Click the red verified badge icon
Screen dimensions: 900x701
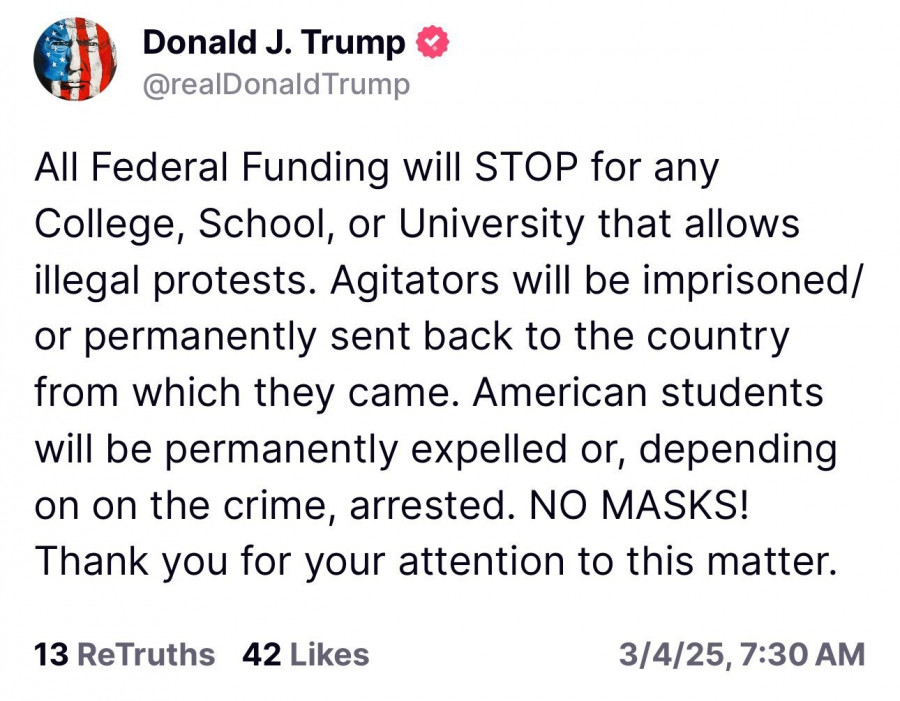[432, 42]
